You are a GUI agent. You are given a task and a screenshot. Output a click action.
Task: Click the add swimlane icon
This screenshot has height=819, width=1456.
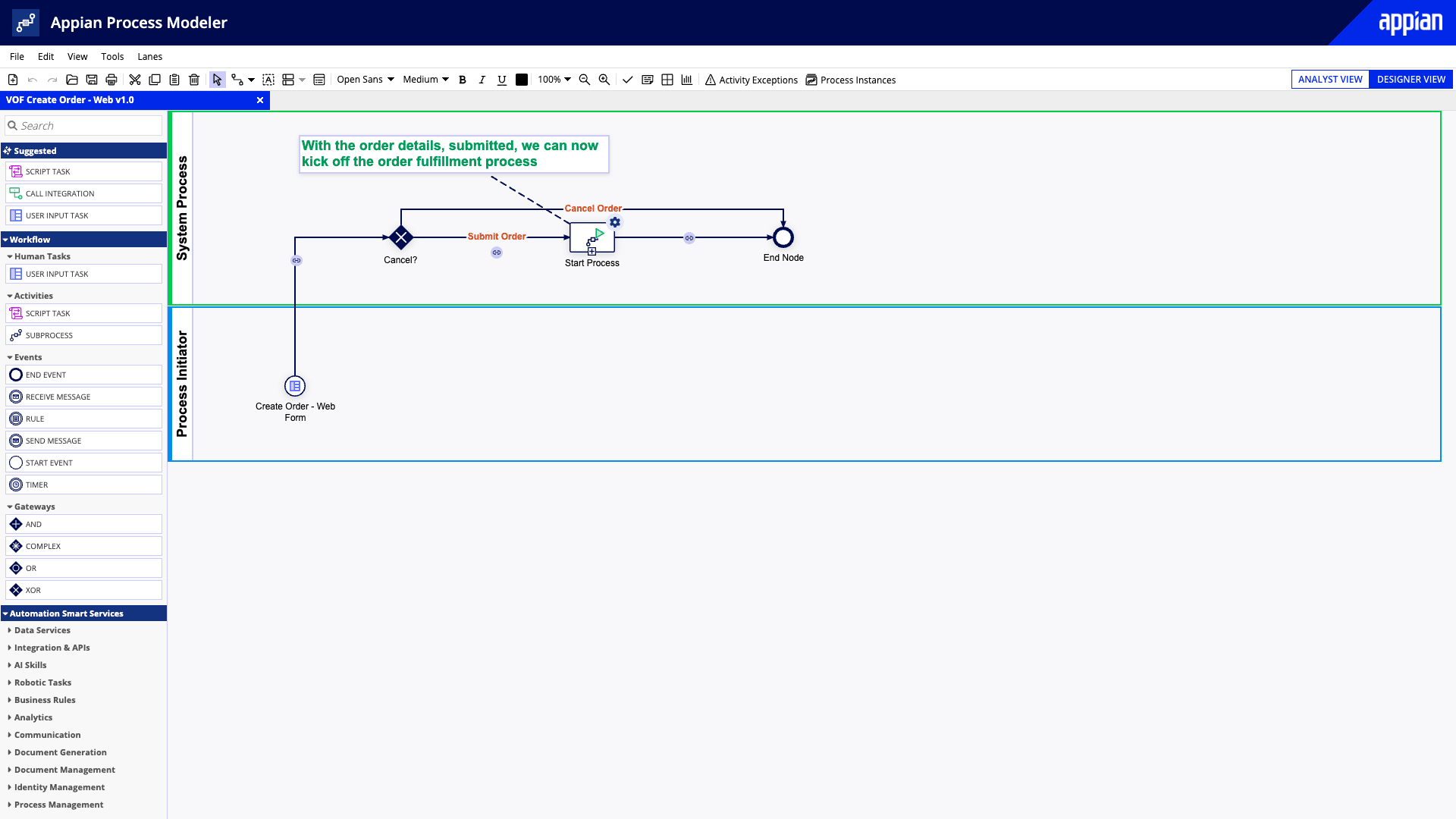tap(288, 80)
